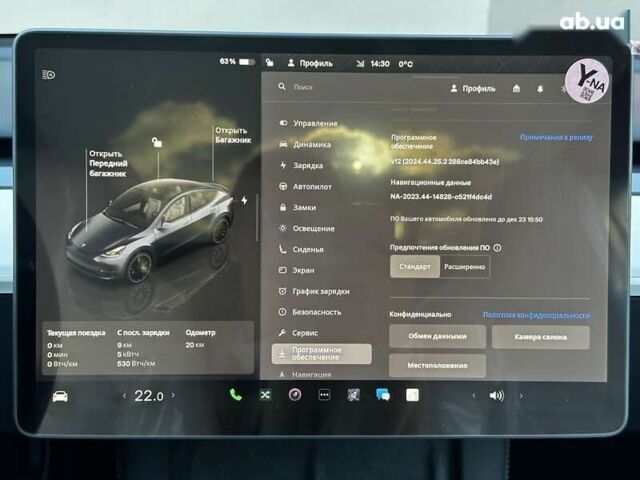Tap the 0°C outside temperature
Viewport: 640px width, 480px height.
tap(405, 64)
